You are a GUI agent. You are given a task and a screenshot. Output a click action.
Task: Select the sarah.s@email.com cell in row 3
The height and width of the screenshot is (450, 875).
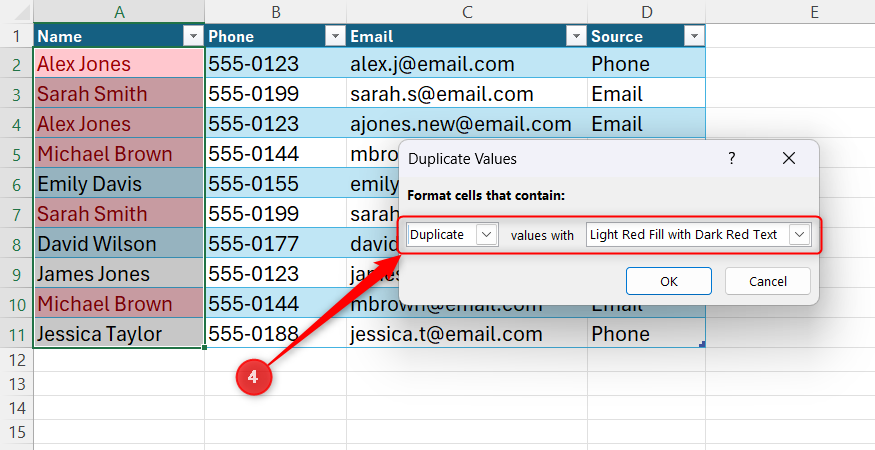(x=467, y=93)
